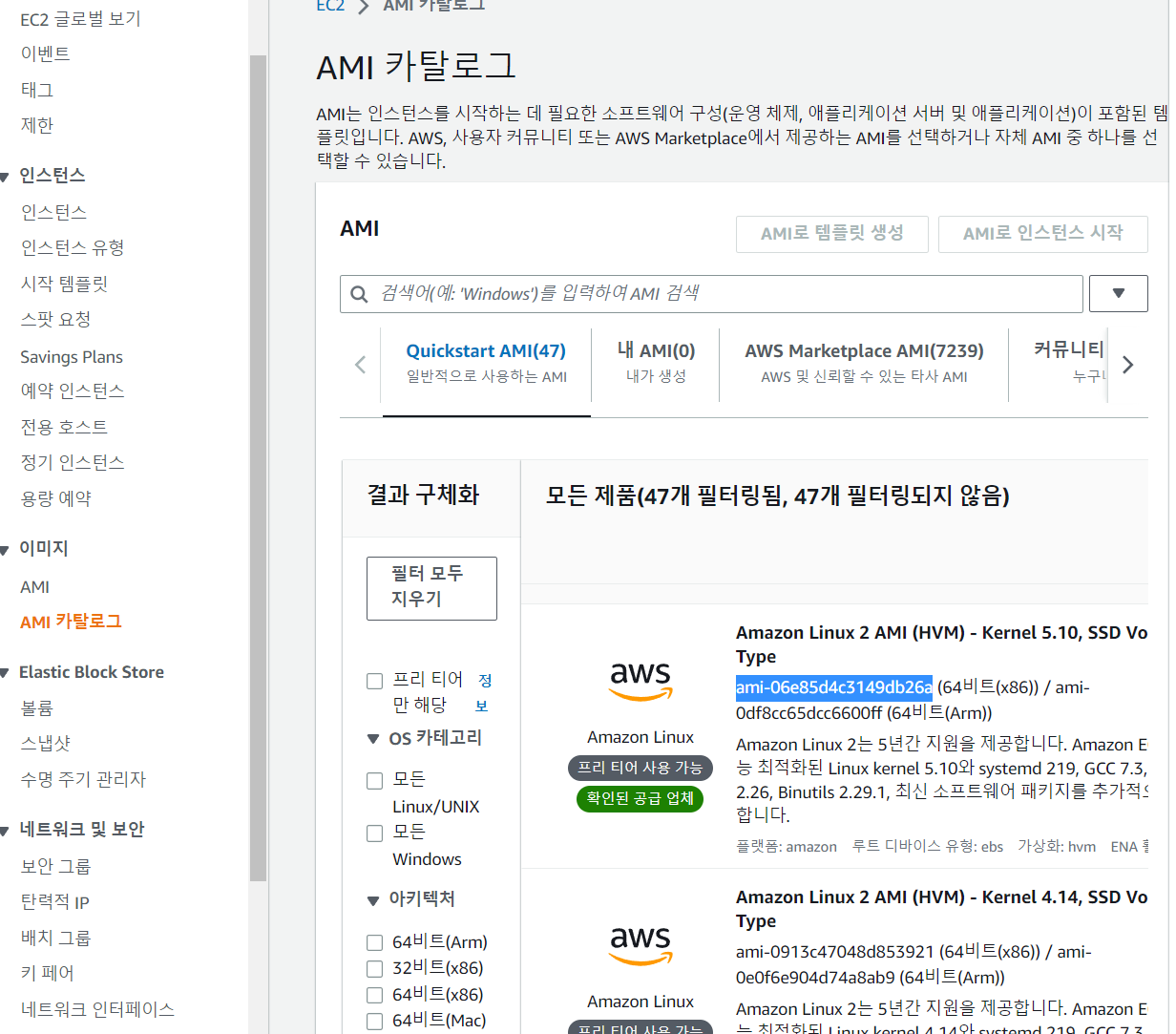Open 키 페어 in sidebar
1176x1034 pixels.
point(47,973)
